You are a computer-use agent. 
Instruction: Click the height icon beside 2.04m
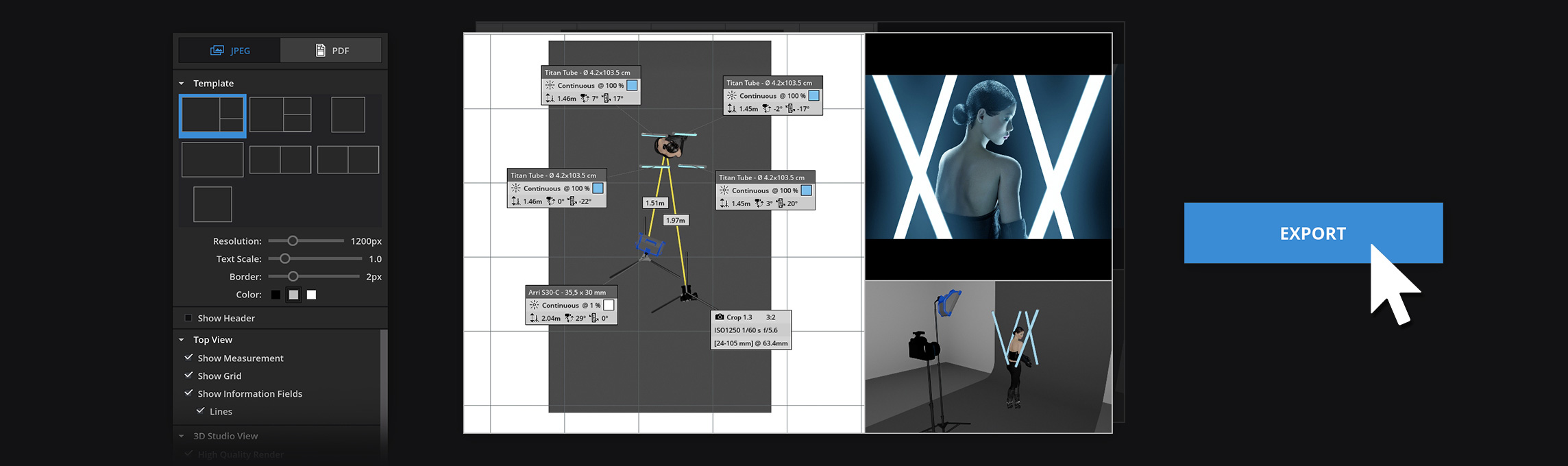pyautogui.click(x=534, y=318)
